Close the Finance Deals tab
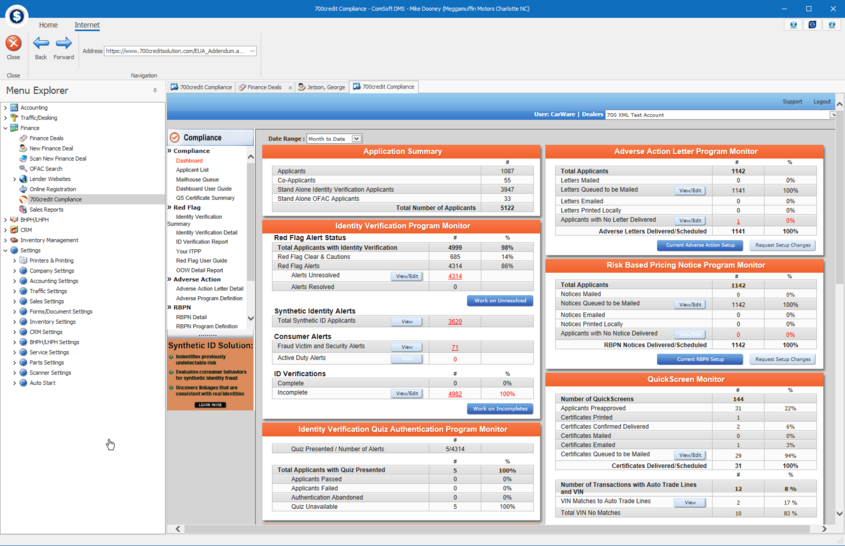Screen dimensions: 845x546 click(x=290, y=87)
